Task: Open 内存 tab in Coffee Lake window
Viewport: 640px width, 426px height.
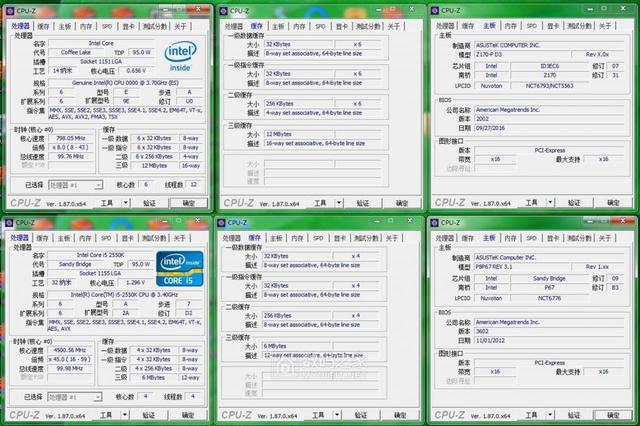Action: (86, 27)
